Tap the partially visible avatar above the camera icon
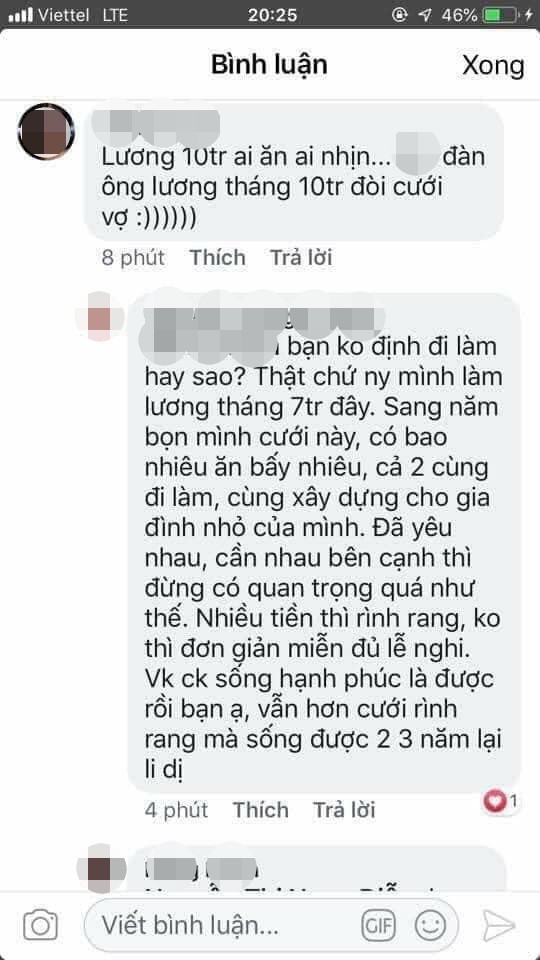 point(102,869)
